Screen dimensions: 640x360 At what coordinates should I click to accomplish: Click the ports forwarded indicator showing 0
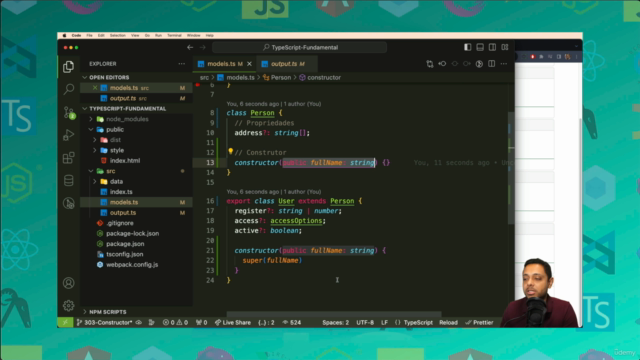(201, 322)
